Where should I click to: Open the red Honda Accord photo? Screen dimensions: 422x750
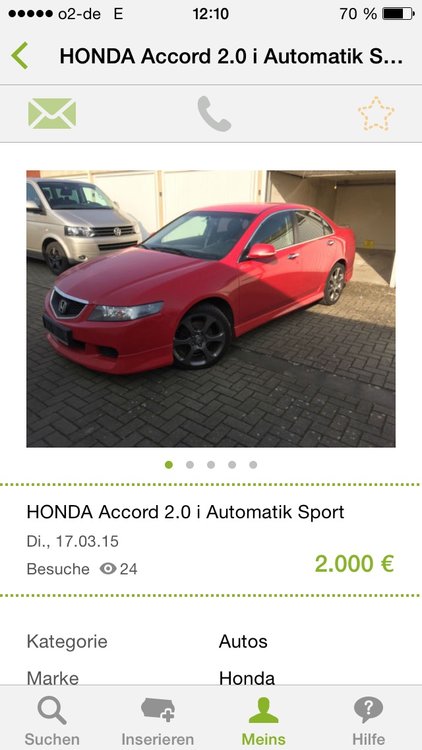pyautogui.click(x=211, y=309)
